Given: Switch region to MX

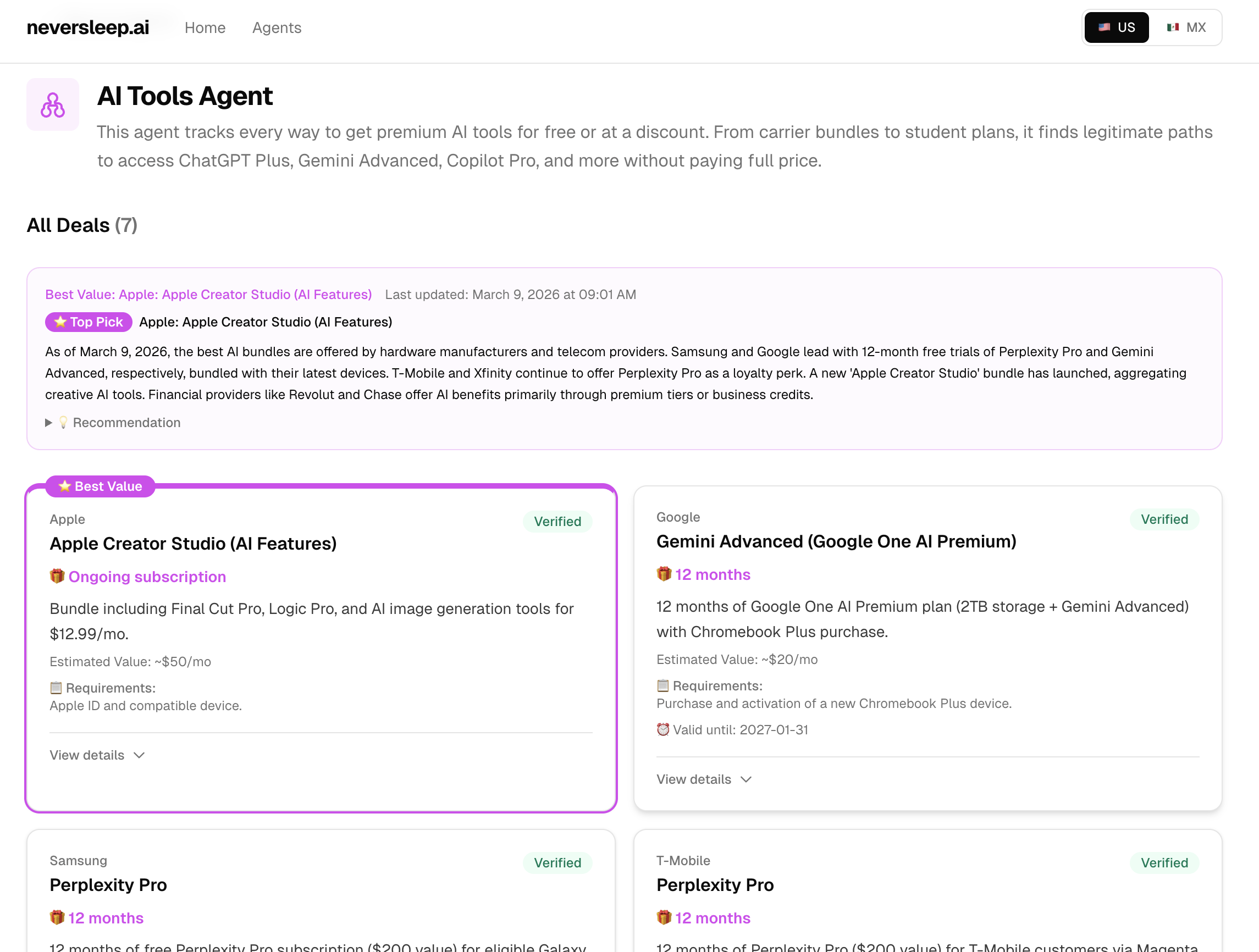Looking at the screenshot, I should (x=1186, y=27).
